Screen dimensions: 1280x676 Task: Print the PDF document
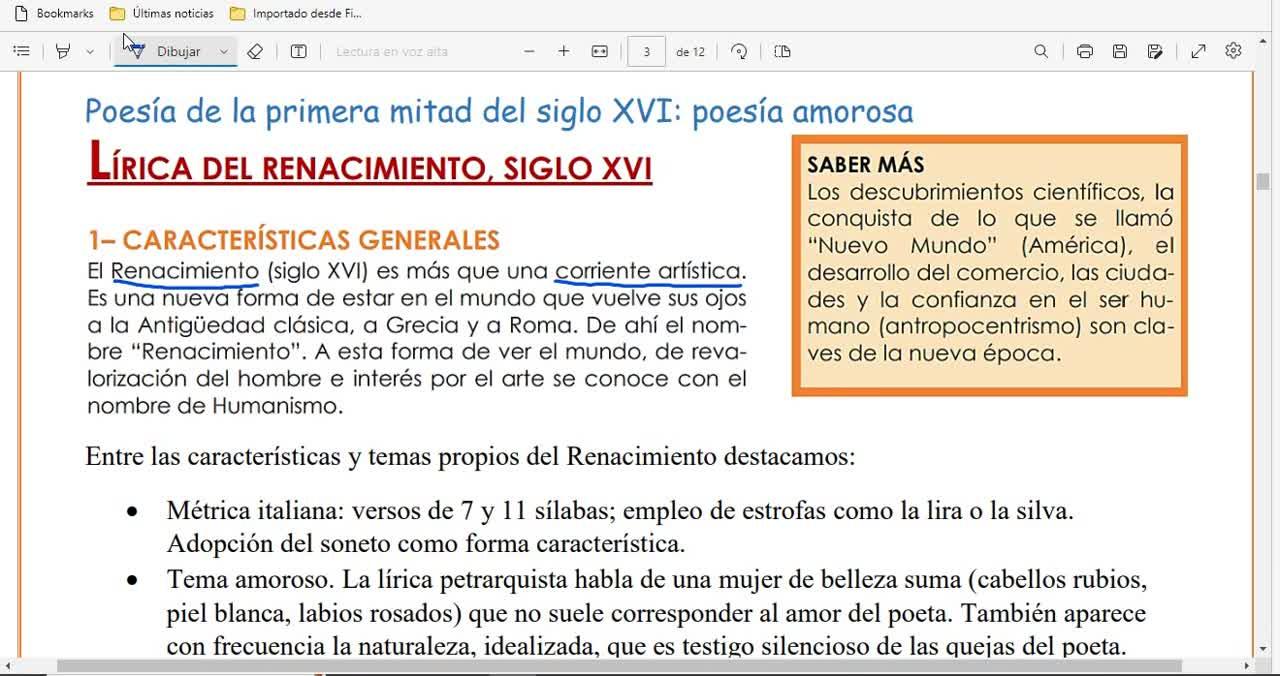point(1084,51)
